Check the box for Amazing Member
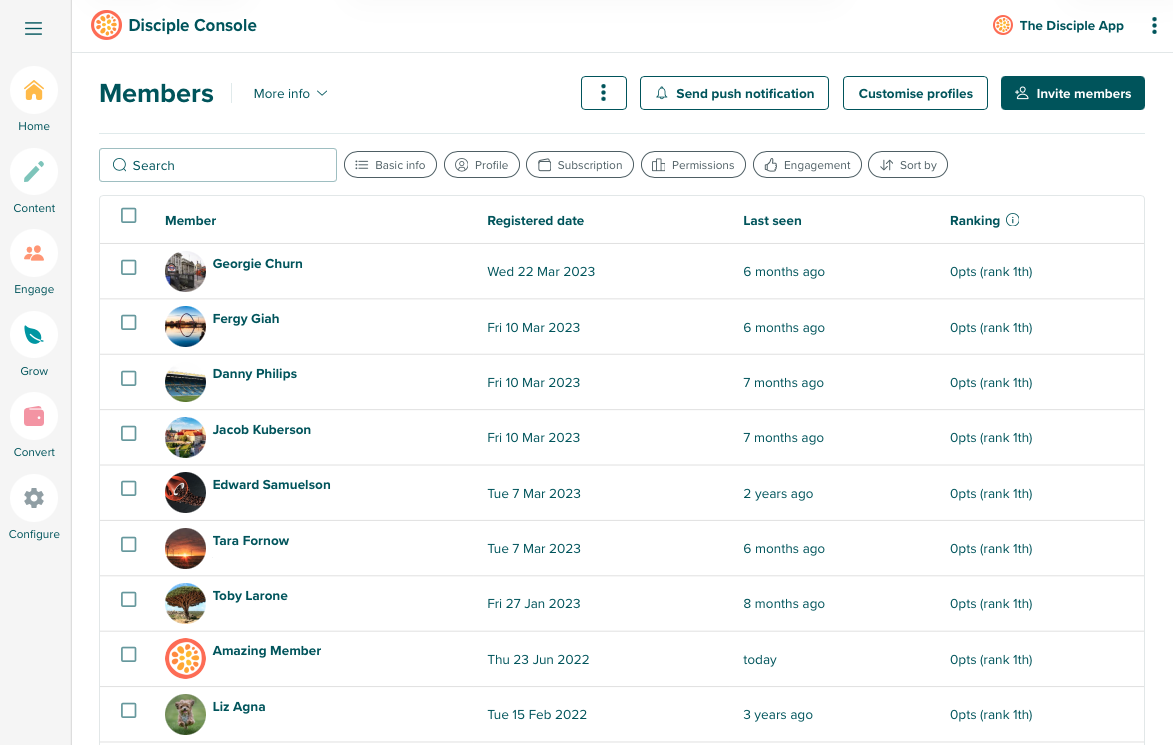 pos(128,654)
